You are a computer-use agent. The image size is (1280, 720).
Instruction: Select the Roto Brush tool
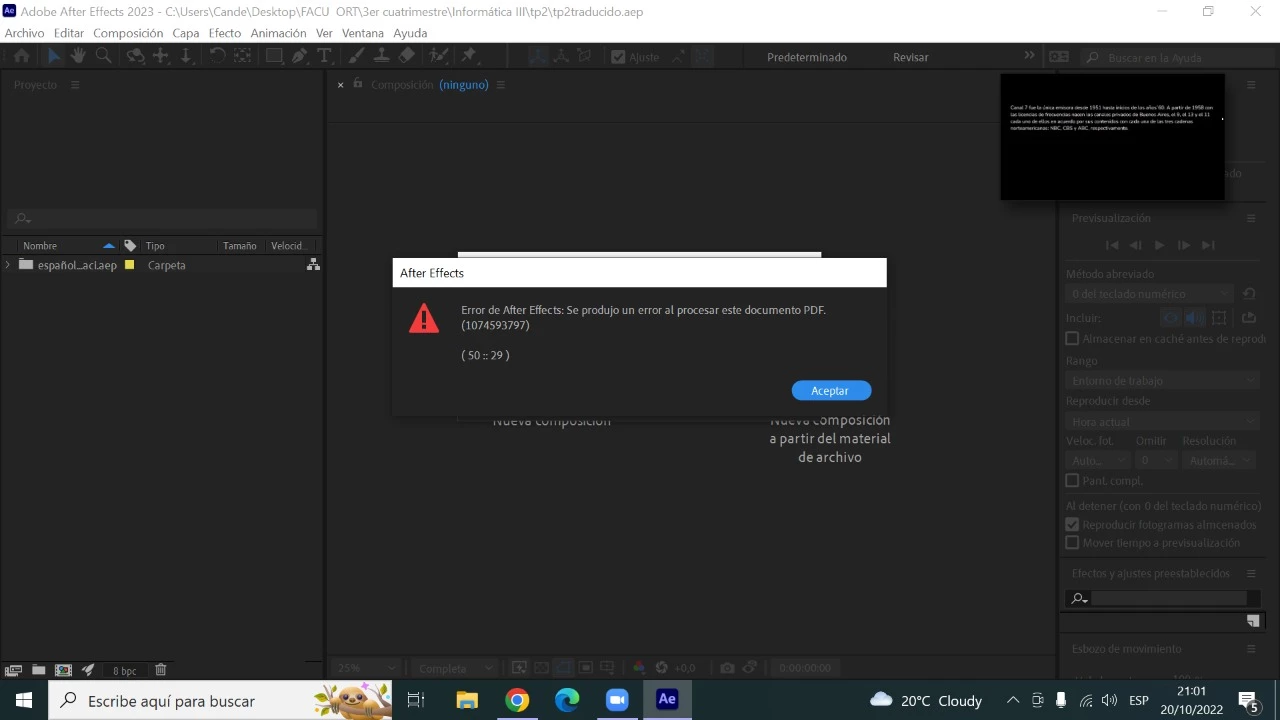pyautogui.click(x=439, y=57)
